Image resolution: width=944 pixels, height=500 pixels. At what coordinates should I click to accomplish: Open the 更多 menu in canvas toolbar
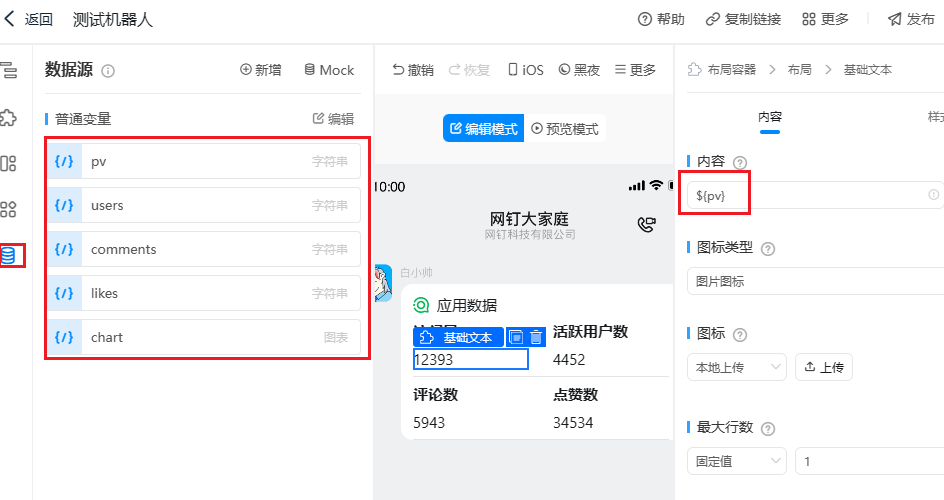[636, 70]
